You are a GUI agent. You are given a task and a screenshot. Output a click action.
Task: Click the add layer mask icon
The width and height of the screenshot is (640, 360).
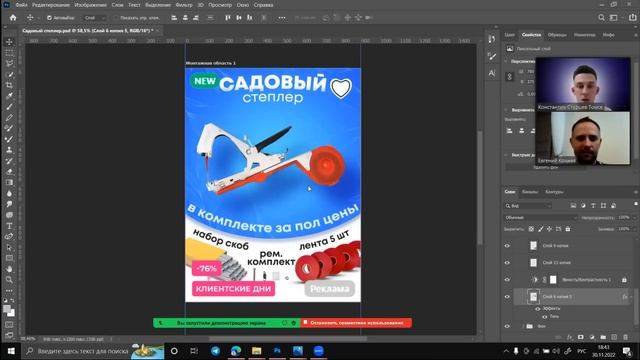[x=581, y=337]
